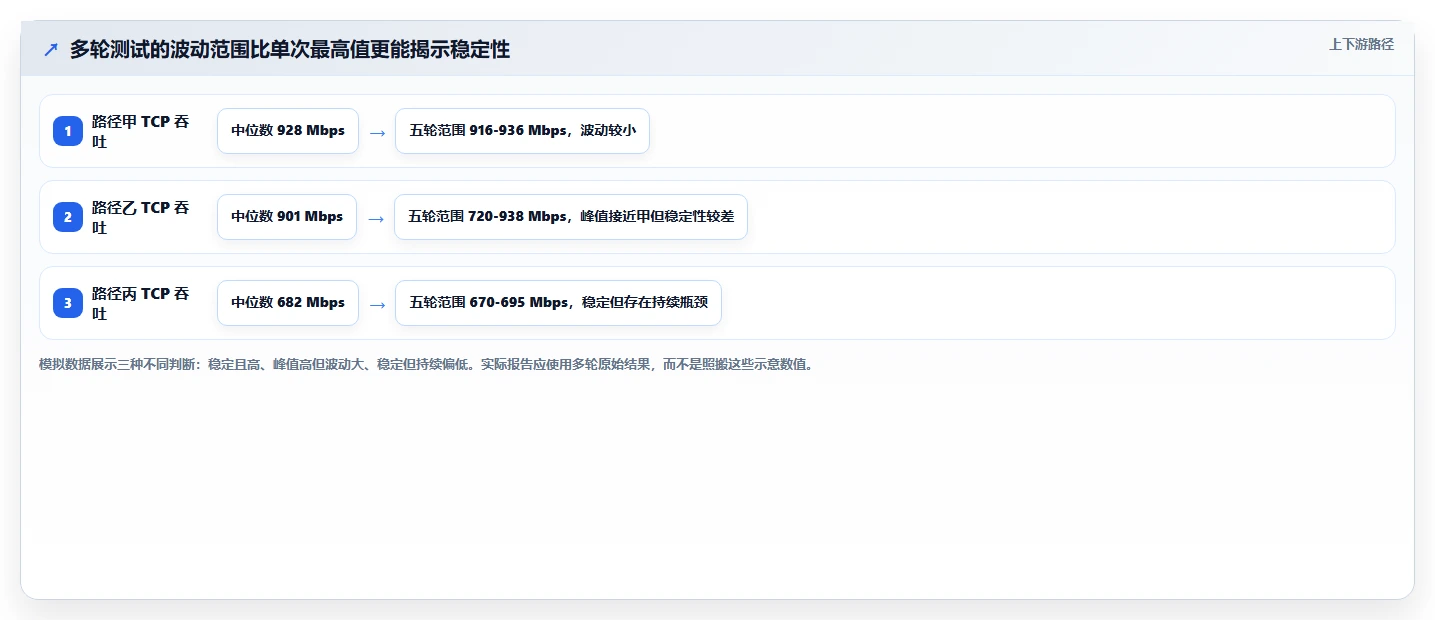Click the 中位数 682 Mbps chip

point(288,303)
